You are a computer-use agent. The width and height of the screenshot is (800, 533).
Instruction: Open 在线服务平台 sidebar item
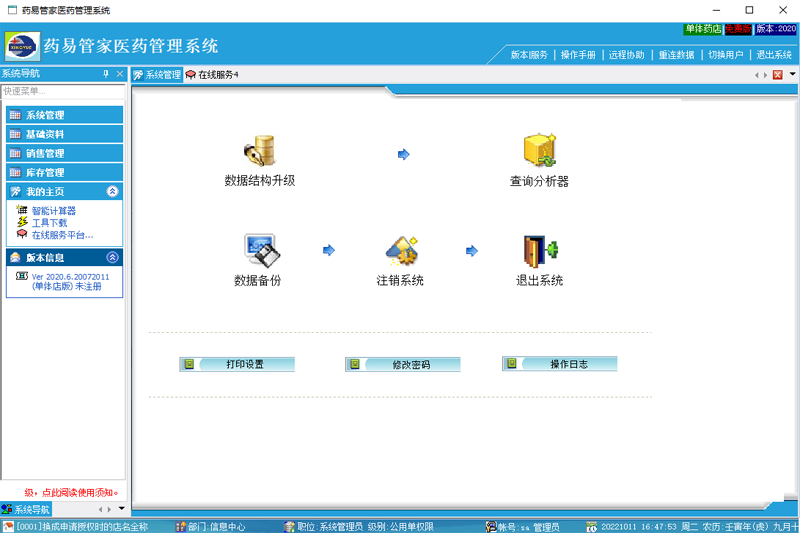(62, 235)
